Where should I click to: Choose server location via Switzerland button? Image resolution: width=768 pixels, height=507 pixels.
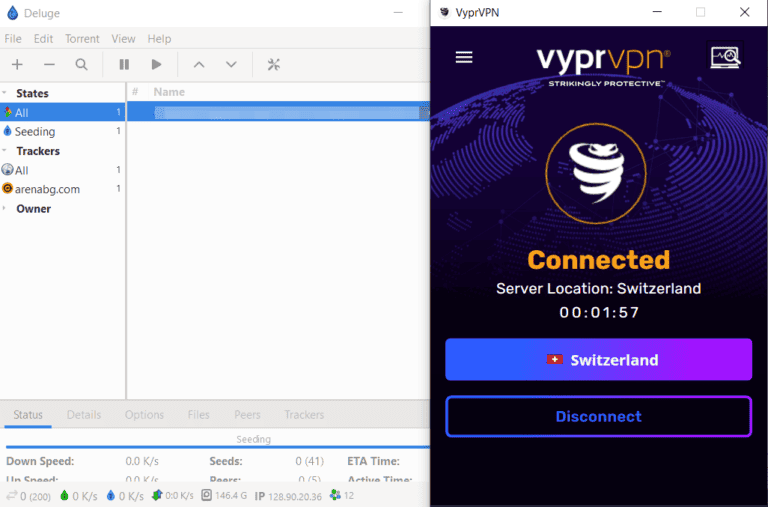599,360
